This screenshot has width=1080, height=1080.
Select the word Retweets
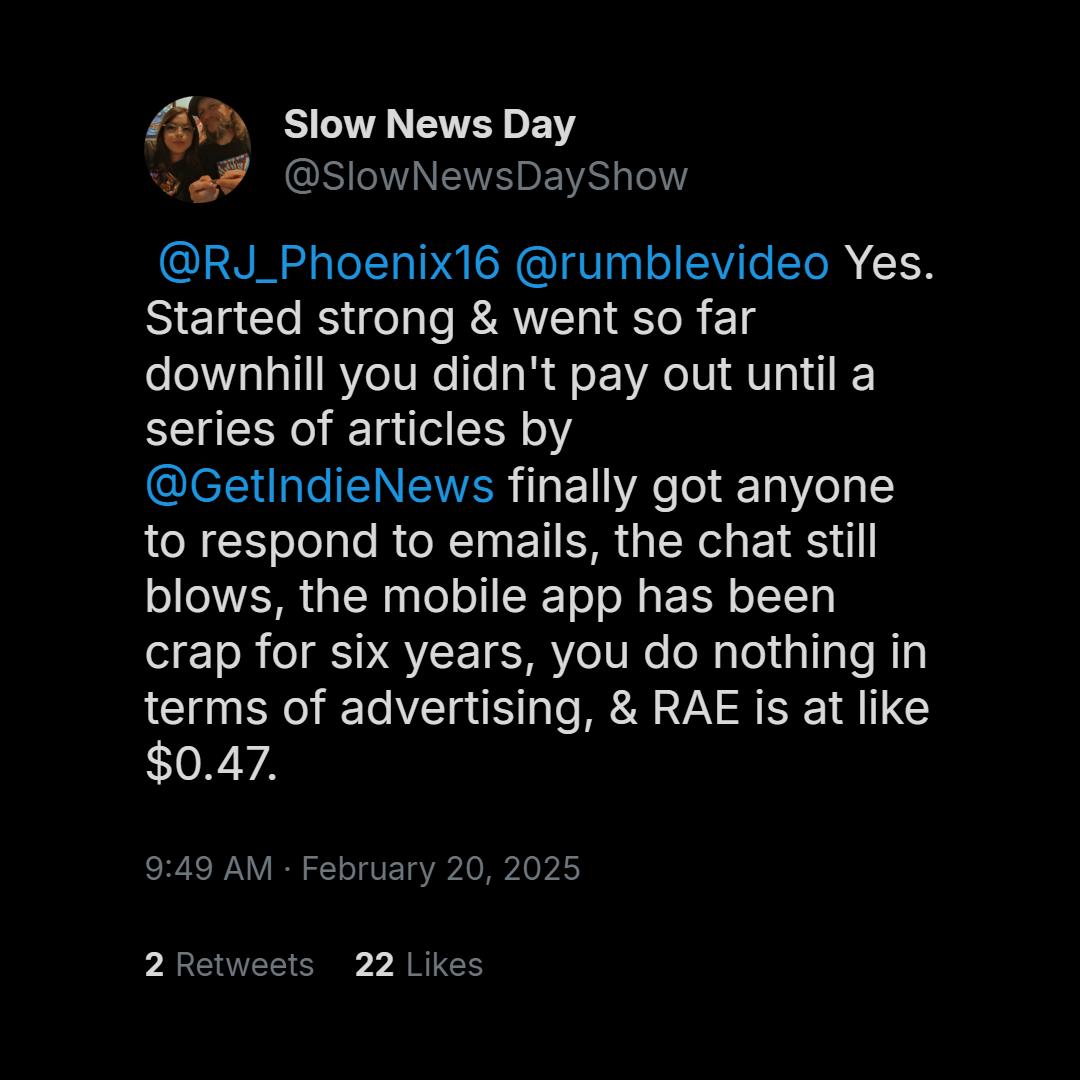[245, 964]
